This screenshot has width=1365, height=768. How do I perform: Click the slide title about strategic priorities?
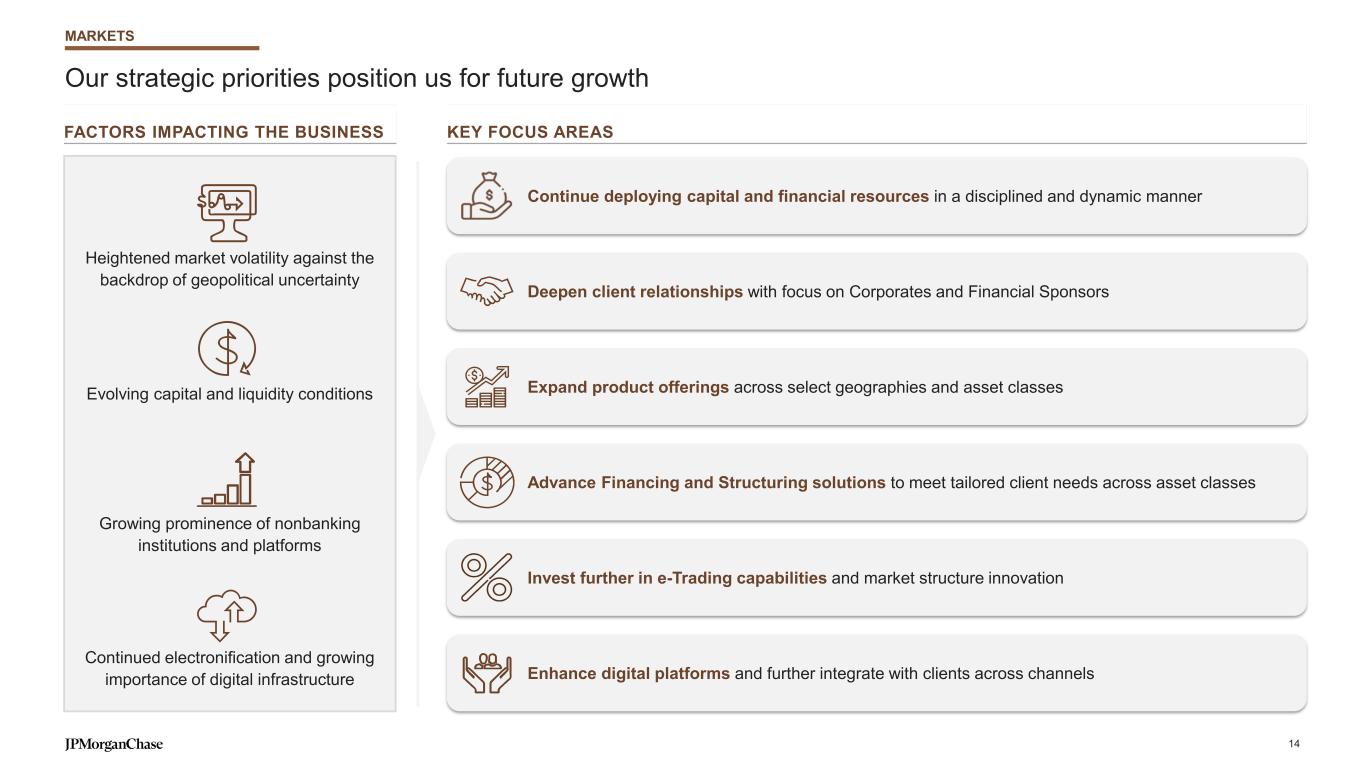coord(357,78)
